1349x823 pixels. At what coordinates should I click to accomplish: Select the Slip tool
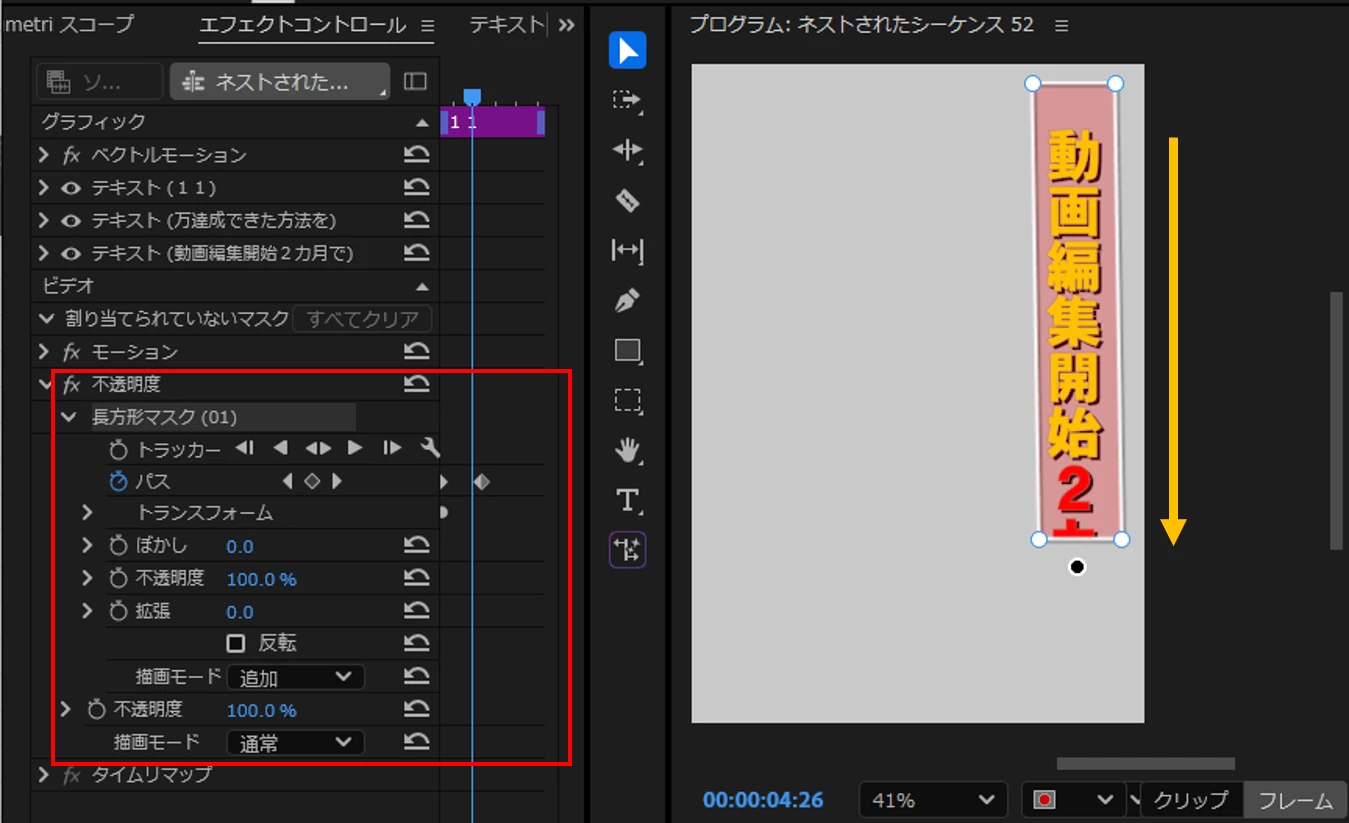tap(627, 250)
